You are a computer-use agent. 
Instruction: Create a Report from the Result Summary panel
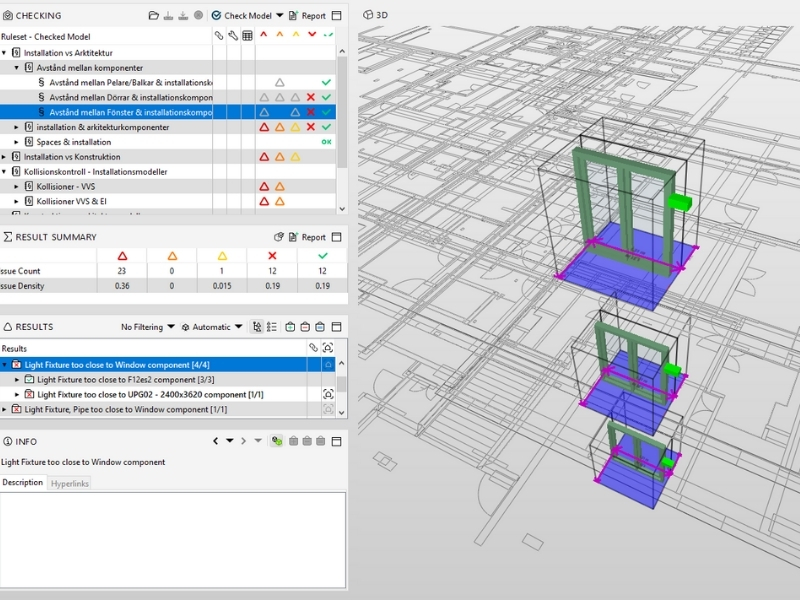coord(307,237)
